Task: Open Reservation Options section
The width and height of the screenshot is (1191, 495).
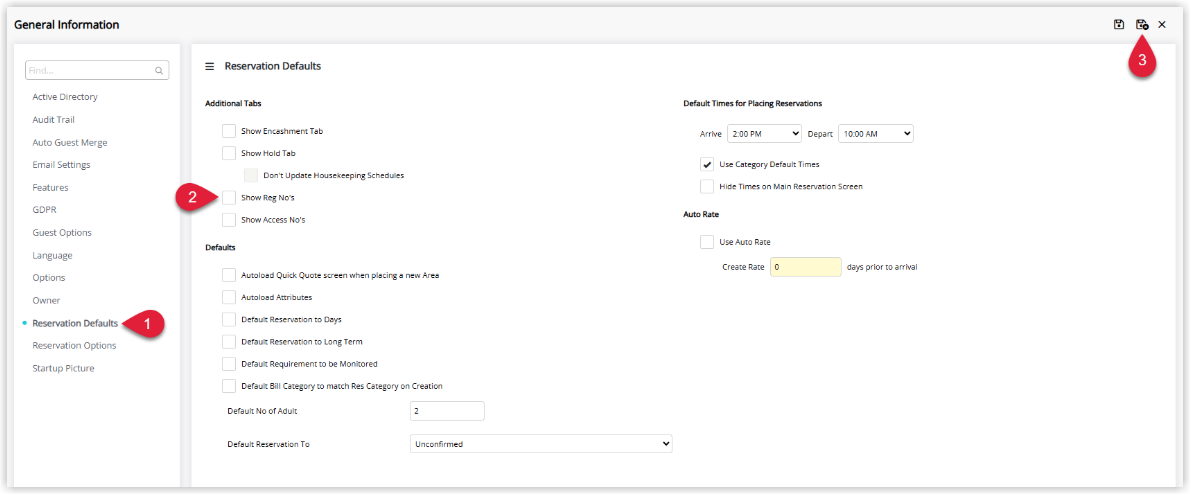Action: [x=74, y=345]
